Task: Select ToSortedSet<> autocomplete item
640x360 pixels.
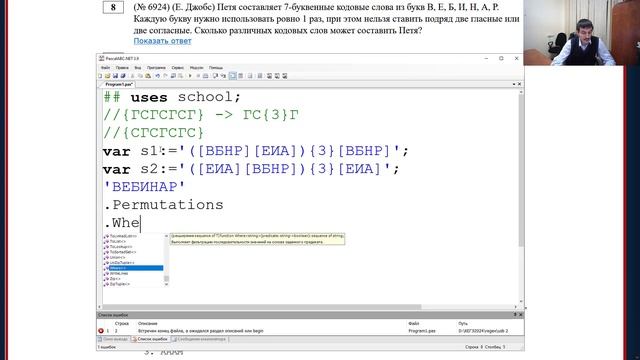Action: pyautogui.click(x=122, y=252)
